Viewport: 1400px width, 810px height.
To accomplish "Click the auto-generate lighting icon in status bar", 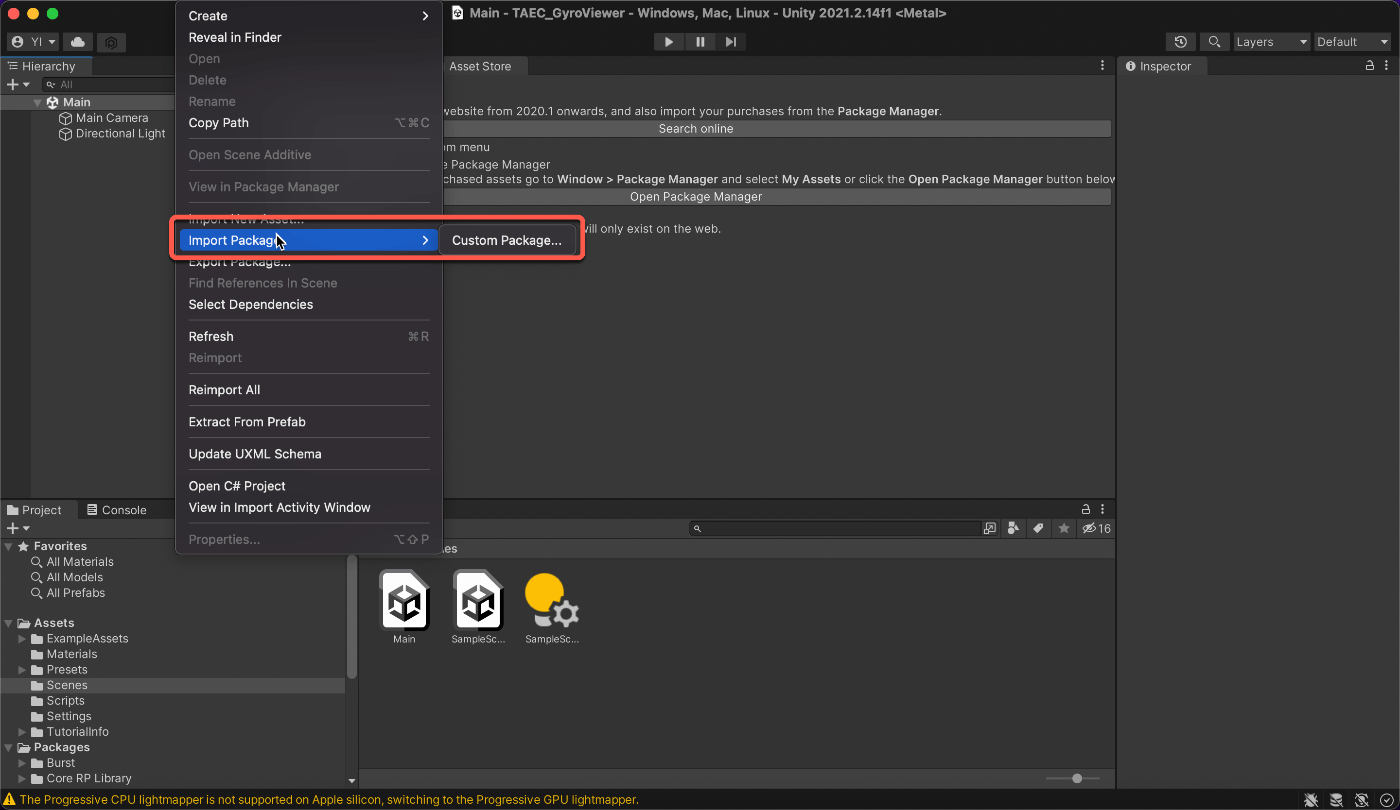I will [1361, 800].
